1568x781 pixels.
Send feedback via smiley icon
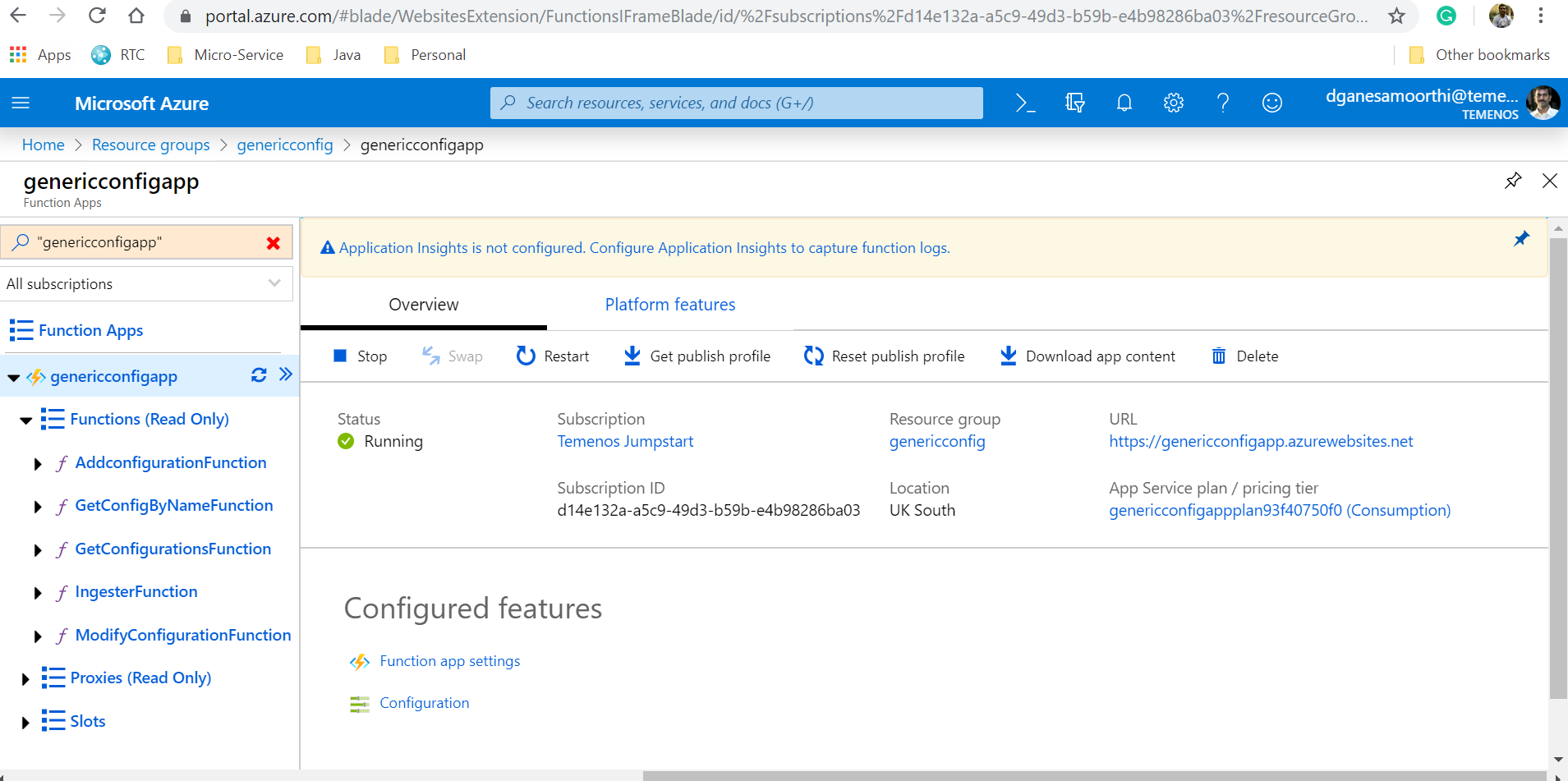(x=1271, y=103)
